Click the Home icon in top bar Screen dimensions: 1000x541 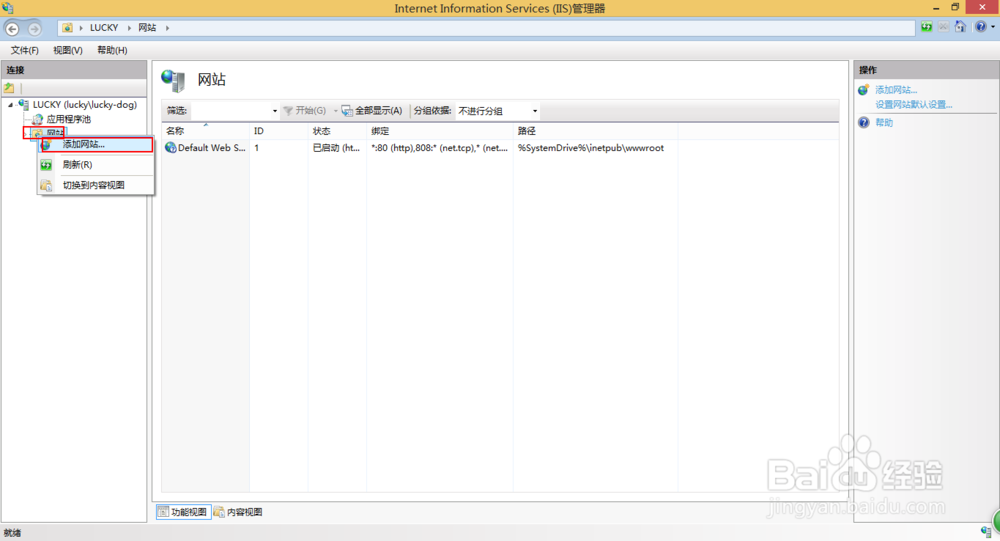[960, 27]
